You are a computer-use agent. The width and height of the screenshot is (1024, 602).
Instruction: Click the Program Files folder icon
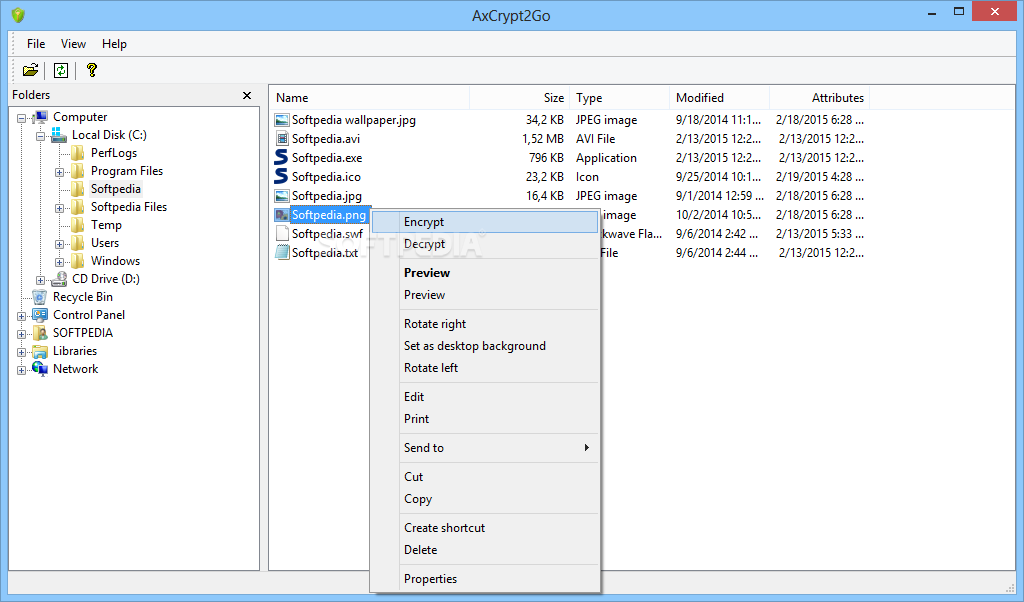click(78, 171)
